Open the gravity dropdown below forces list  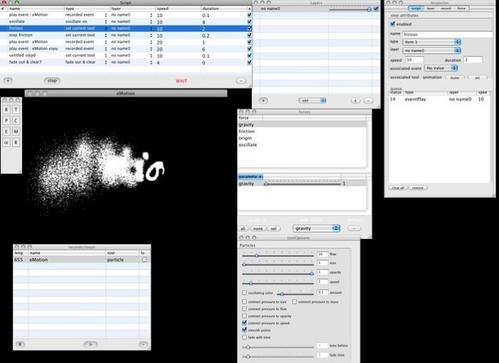pyautogui.click(x=316, y=228)
